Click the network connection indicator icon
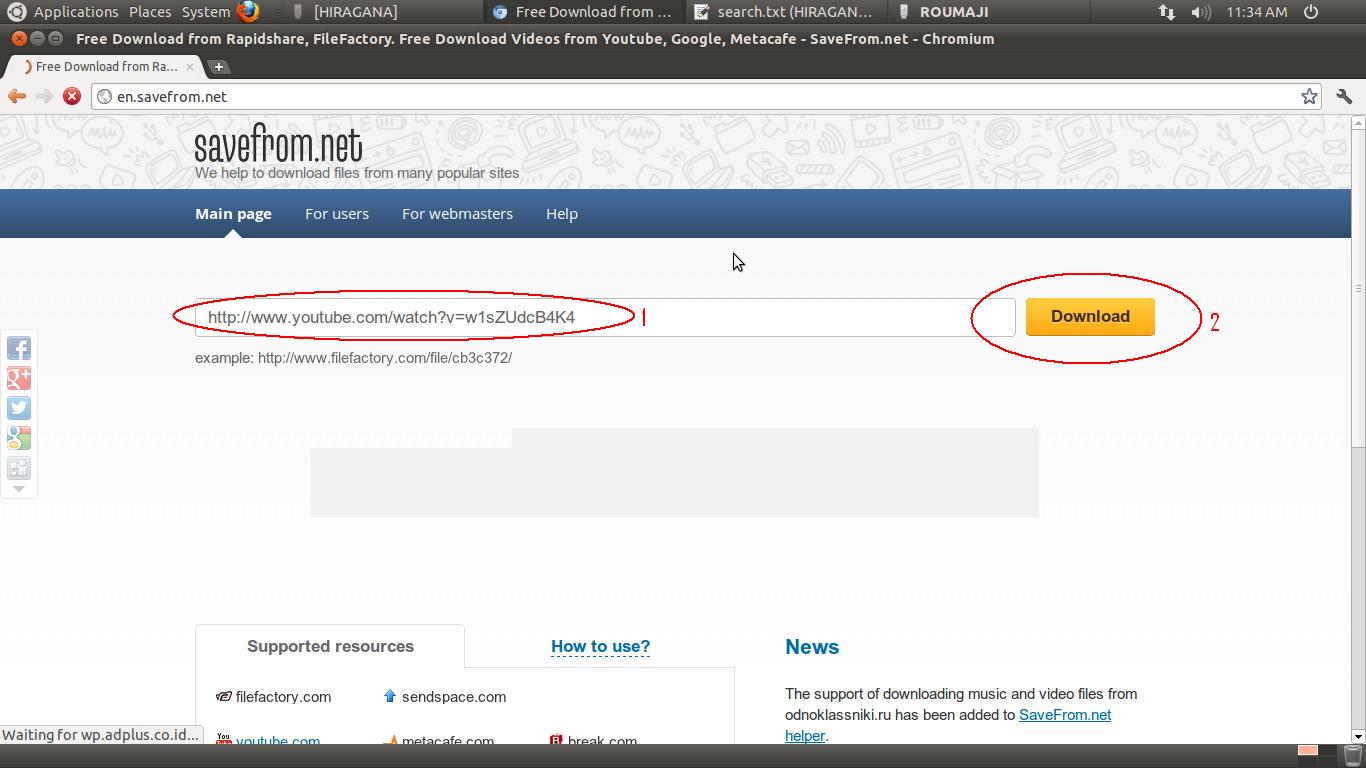Image resolution: width=1366 pixels, height=768 pixels. pyautogui.click(x=1167, y=12)
